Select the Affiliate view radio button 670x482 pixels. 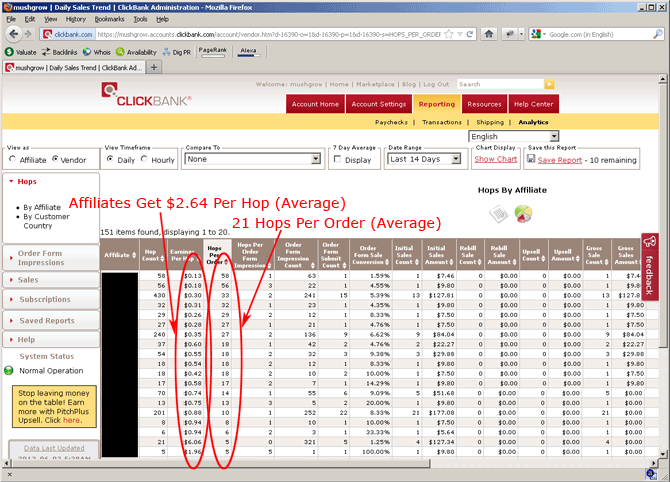(x=11, y=159)
